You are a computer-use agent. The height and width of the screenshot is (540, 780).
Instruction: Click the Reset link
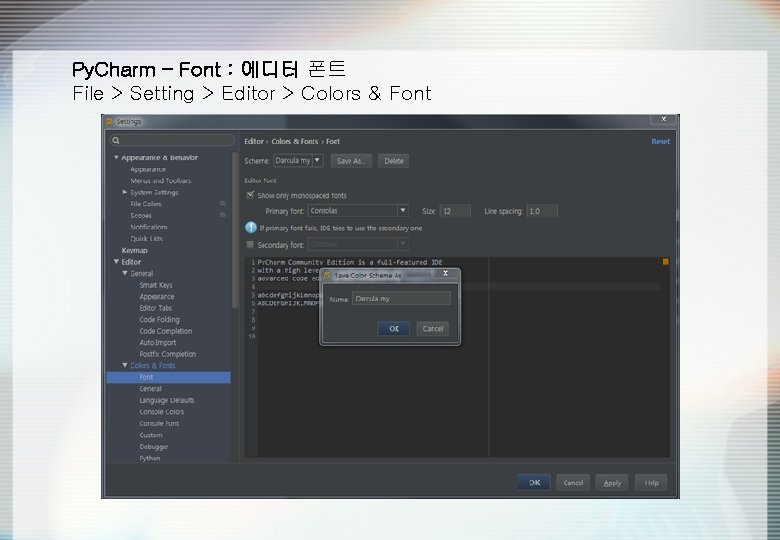click(x=661, y=141)
